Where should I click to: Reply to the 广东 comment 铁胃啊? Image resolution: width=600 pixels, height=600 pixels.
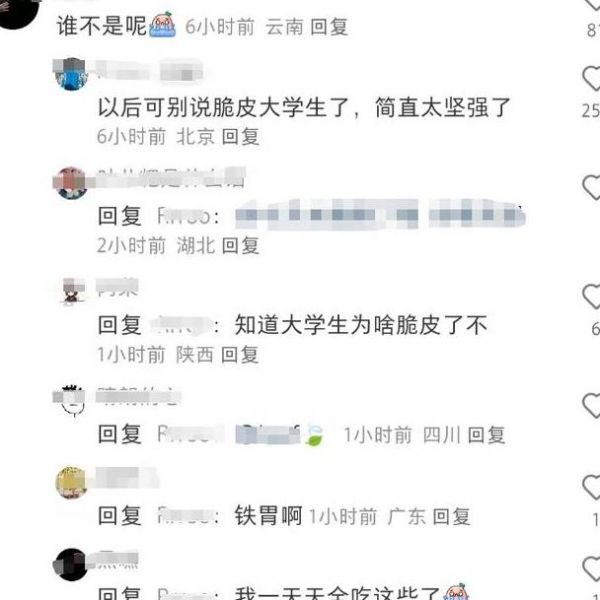(x=451, y=517)
